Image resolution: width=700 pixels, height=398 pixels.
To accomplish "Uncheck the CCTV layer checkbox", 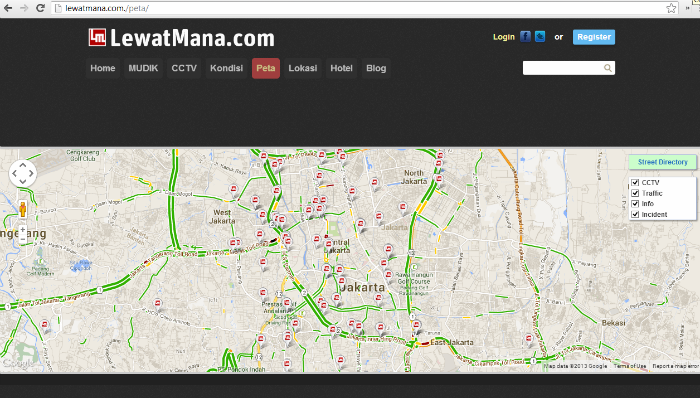I will [x=635, y=182].
